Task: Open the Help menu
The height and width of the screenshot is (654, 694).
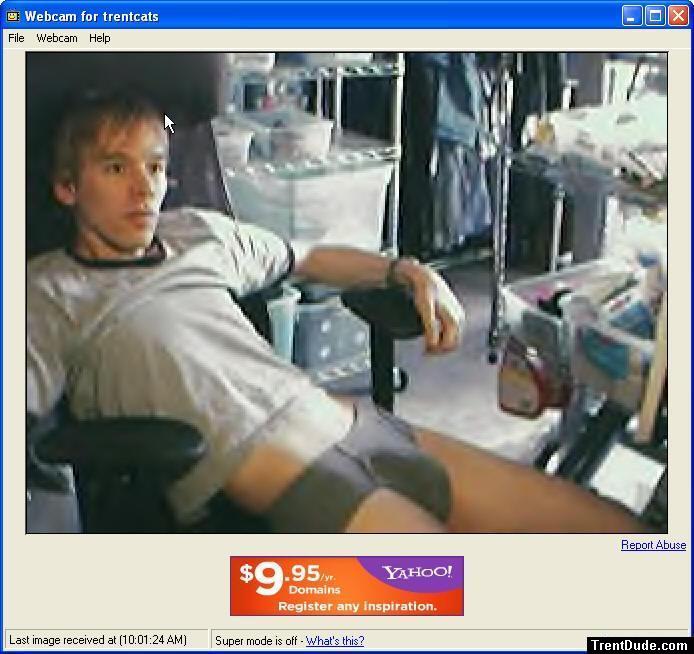Action: click(x=99, y=38)
